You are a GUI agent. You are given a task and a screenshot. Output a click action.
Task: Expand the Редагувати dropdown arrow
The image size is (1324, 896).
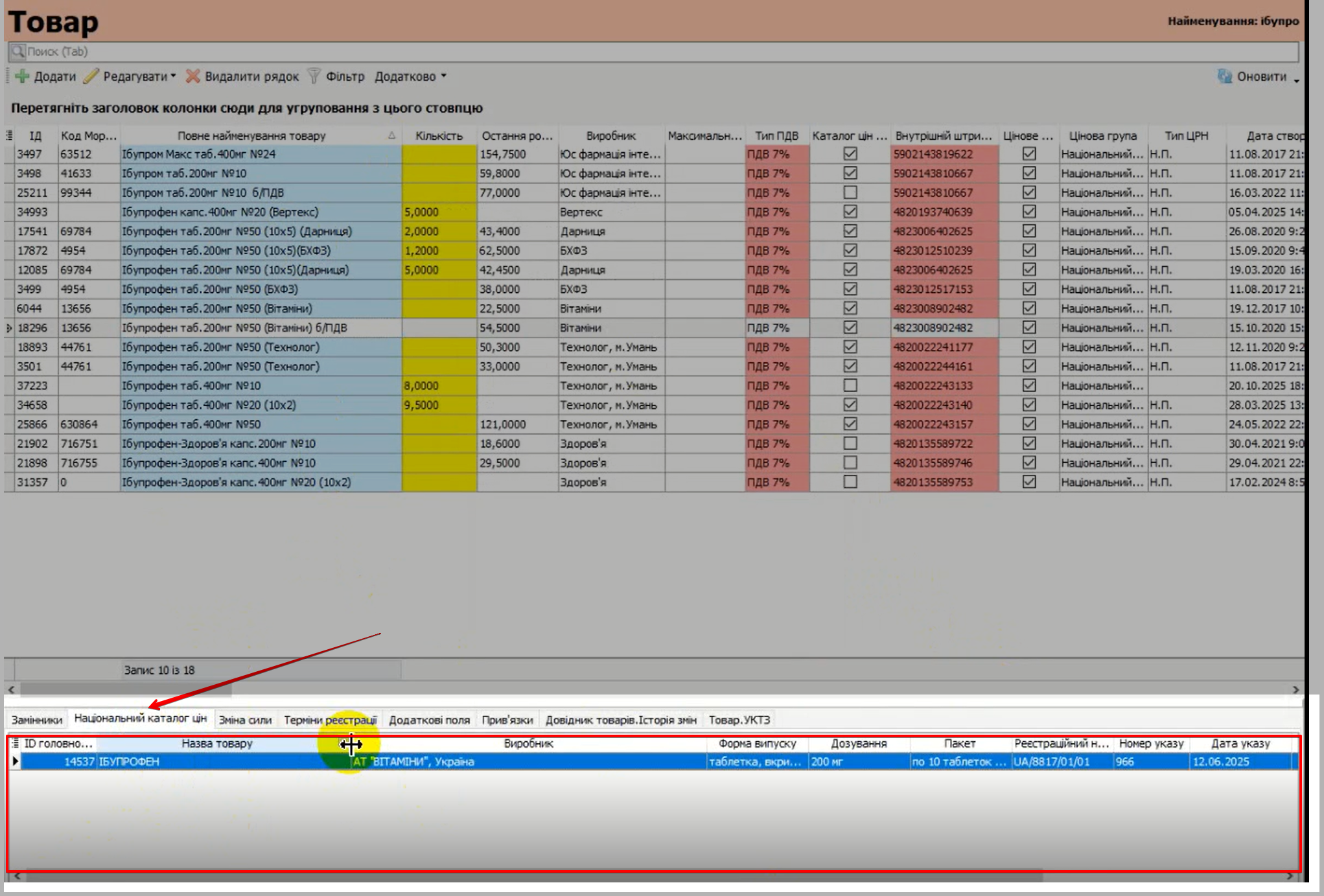coord(173,76)
